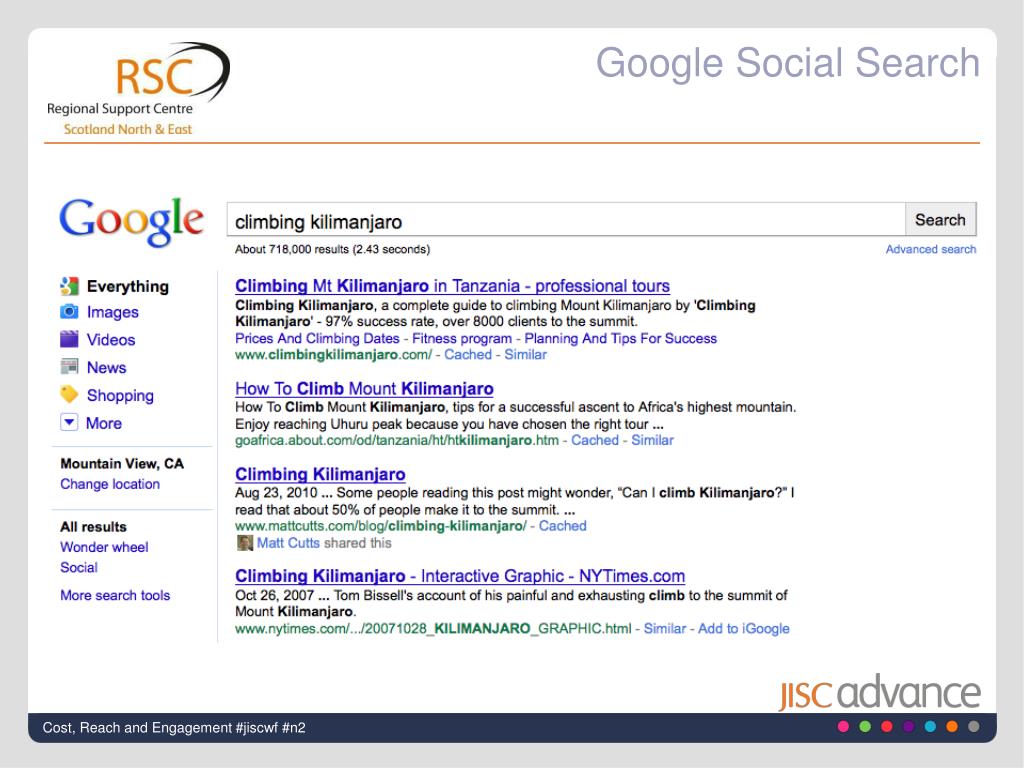Open More search tools
Viewport: 1024px width, 768px height.
115,595
